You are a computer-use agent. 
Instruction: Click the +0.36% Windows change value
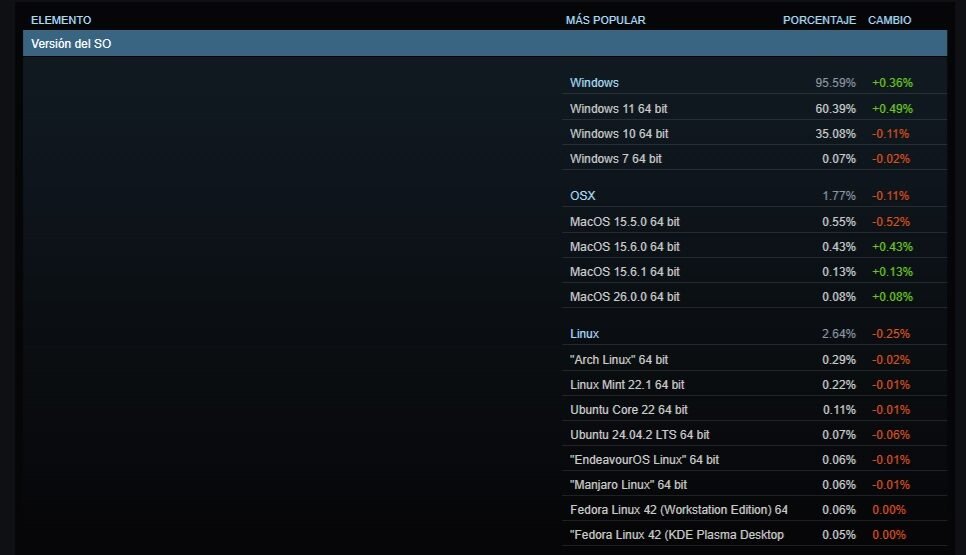point(893,83)
